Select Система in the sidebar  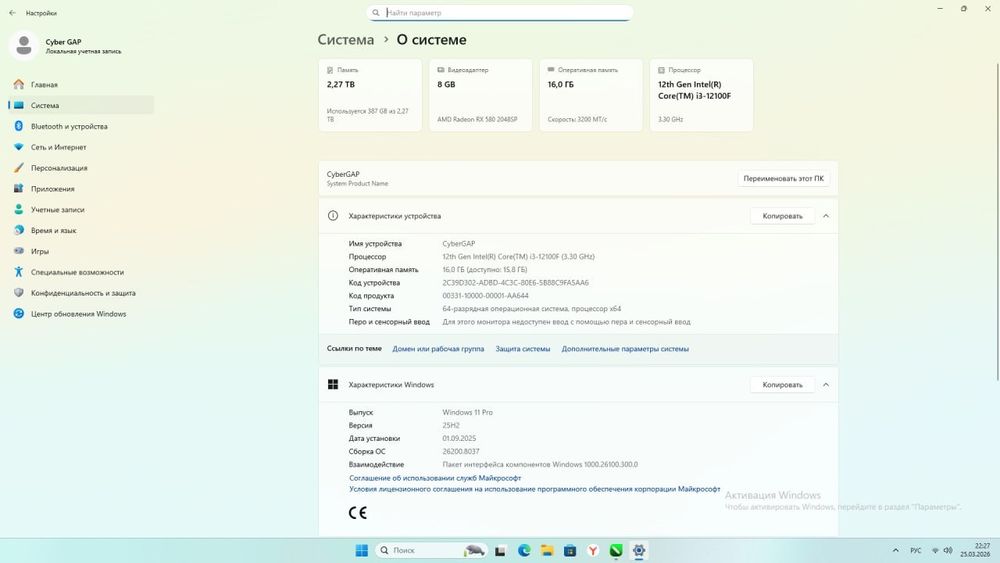(81, 105)
